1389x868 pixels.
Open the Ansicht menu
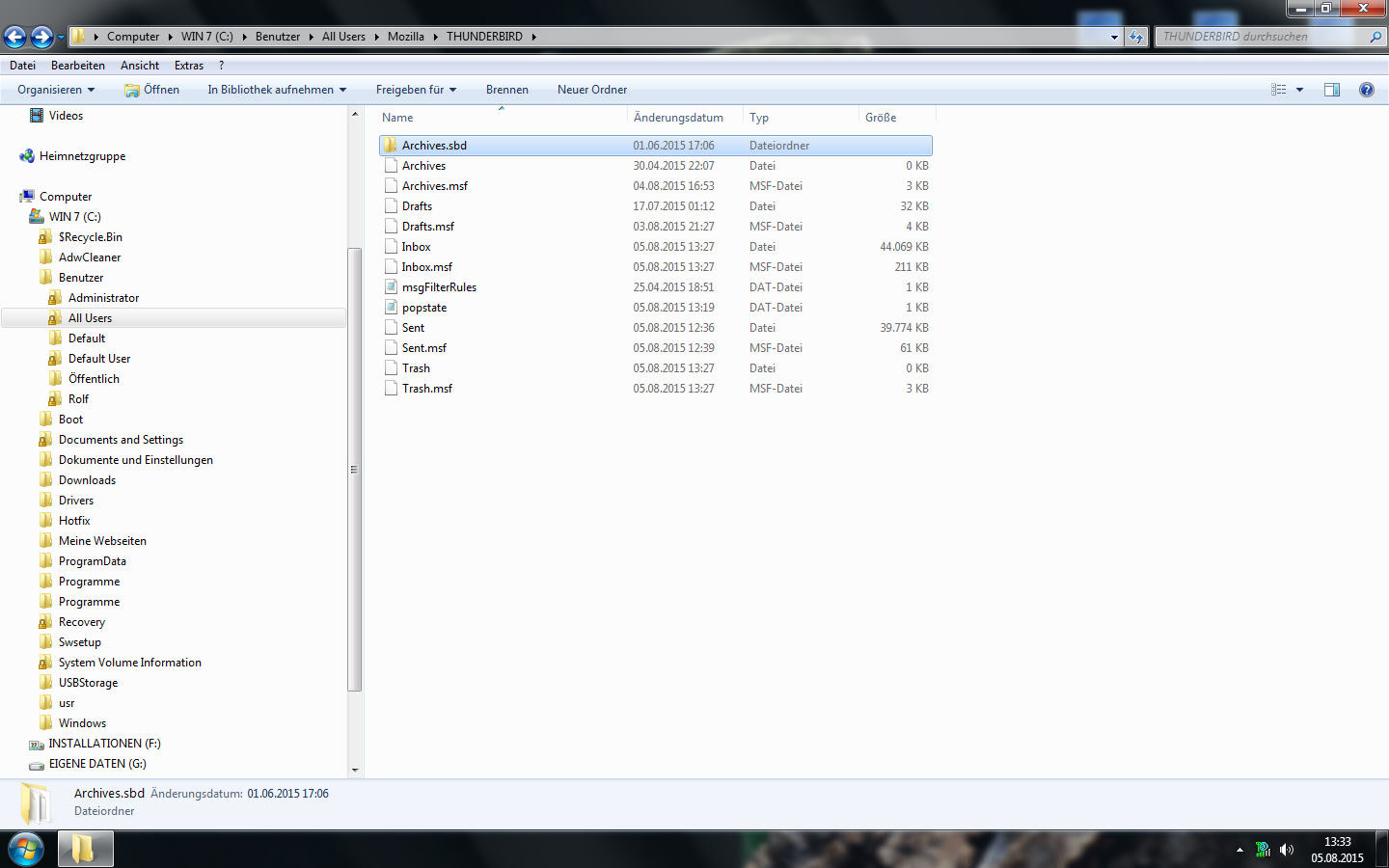tap(140, 66)
